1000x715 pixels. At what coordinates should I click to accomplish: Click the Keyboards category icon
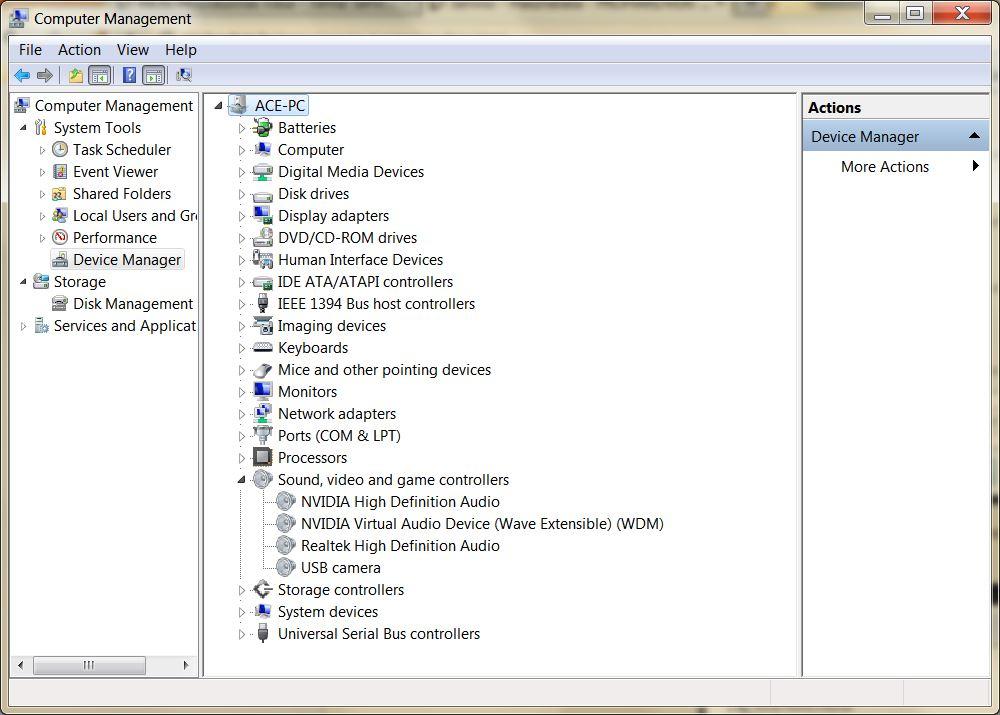(x=262, y=348)
